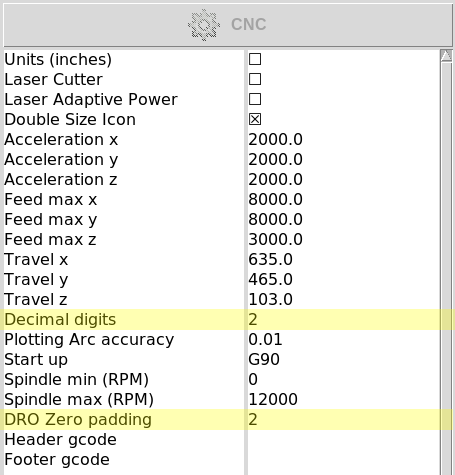Edit the Feed max z value 3000.0
This screenshot has height=475, width=455.
click(275, 239)
